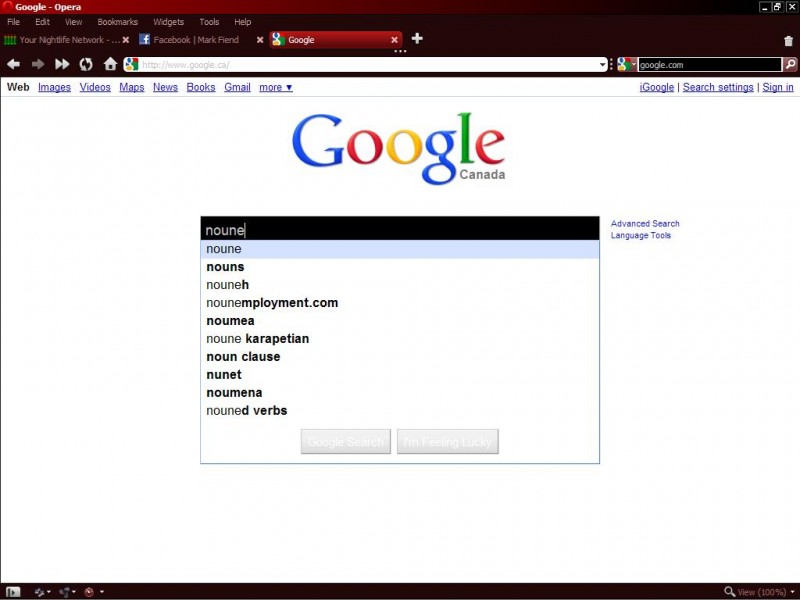
Task: Open the Edit menu
Action: (42, 22)
